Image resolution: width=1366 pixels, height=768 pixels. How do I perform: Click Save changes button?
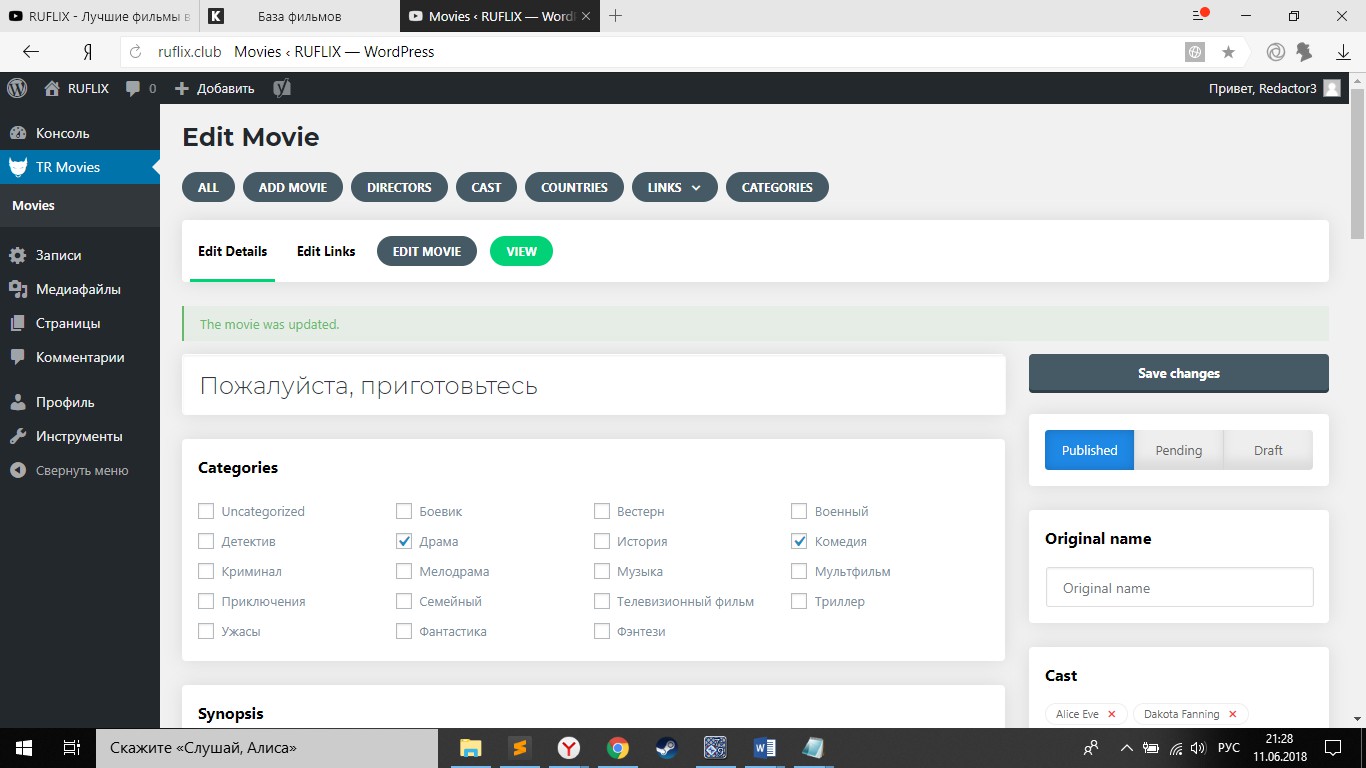pos(1179,373)
